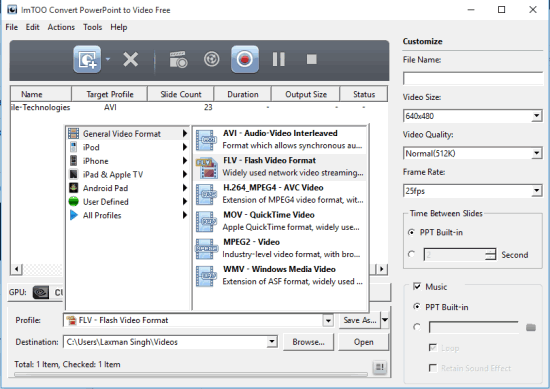Viewport: 550px width, 389px height.
Task: Open the Frame Rate dropdown
Action: [x=536, y=191]
